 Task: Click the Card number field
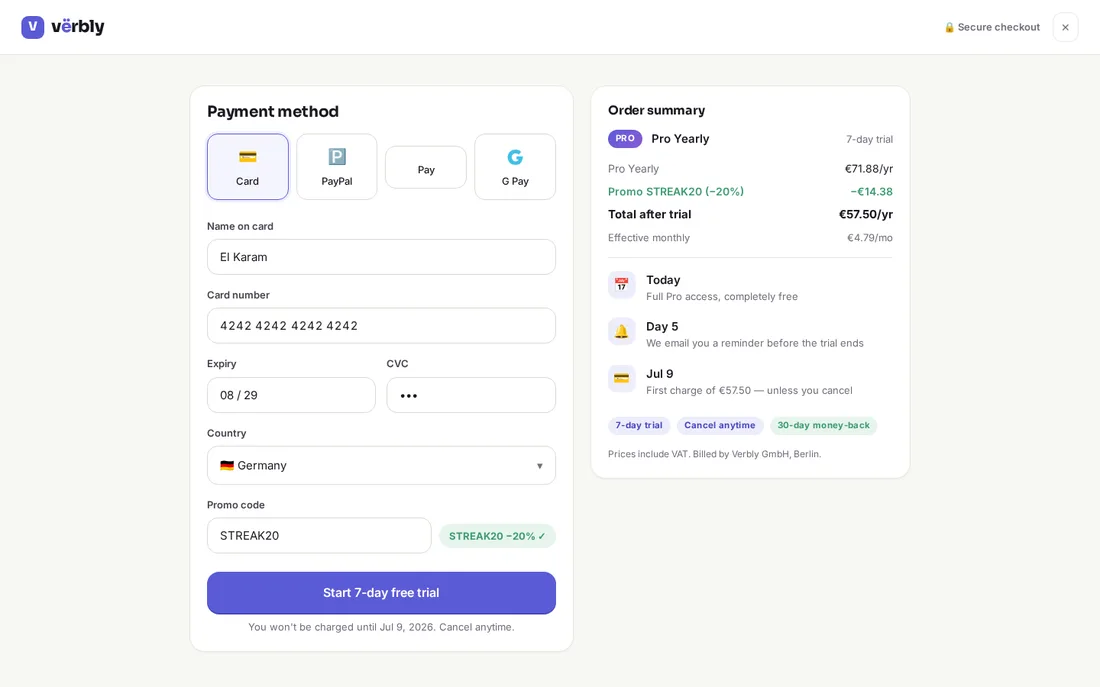381,326
